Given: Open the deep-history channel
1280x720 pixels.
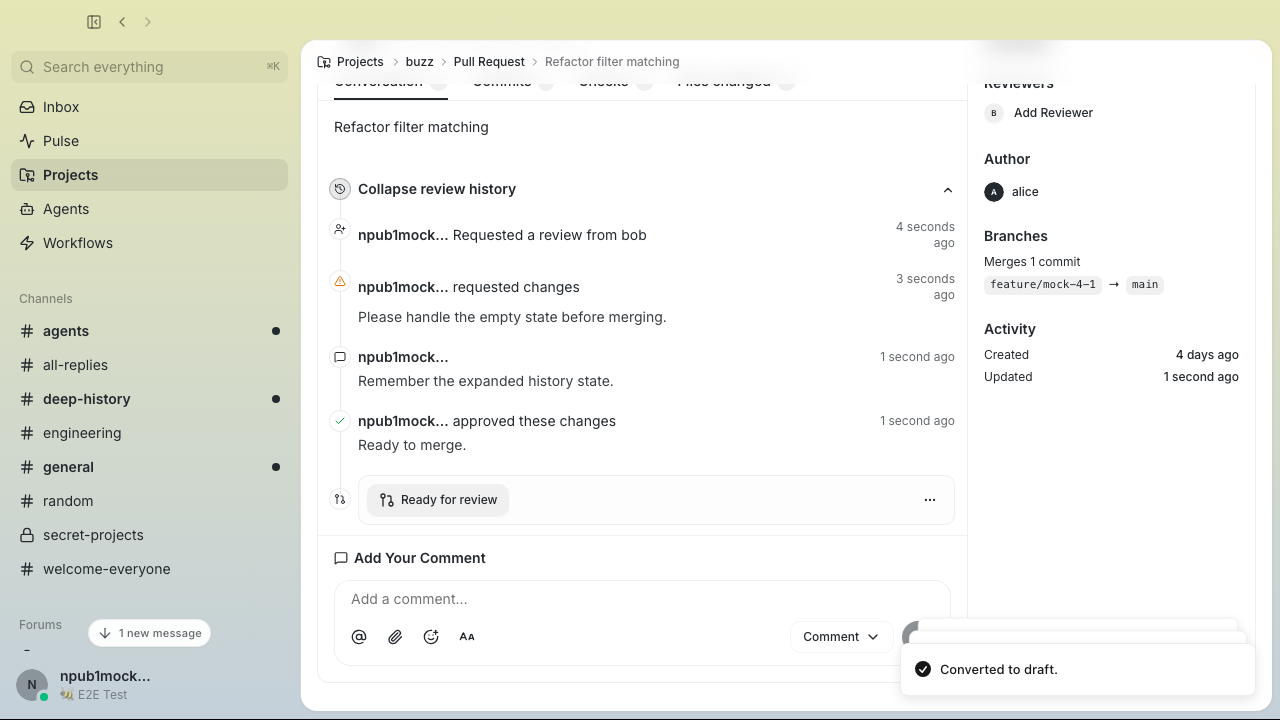Looking at the screenshot, I should 150,399.
